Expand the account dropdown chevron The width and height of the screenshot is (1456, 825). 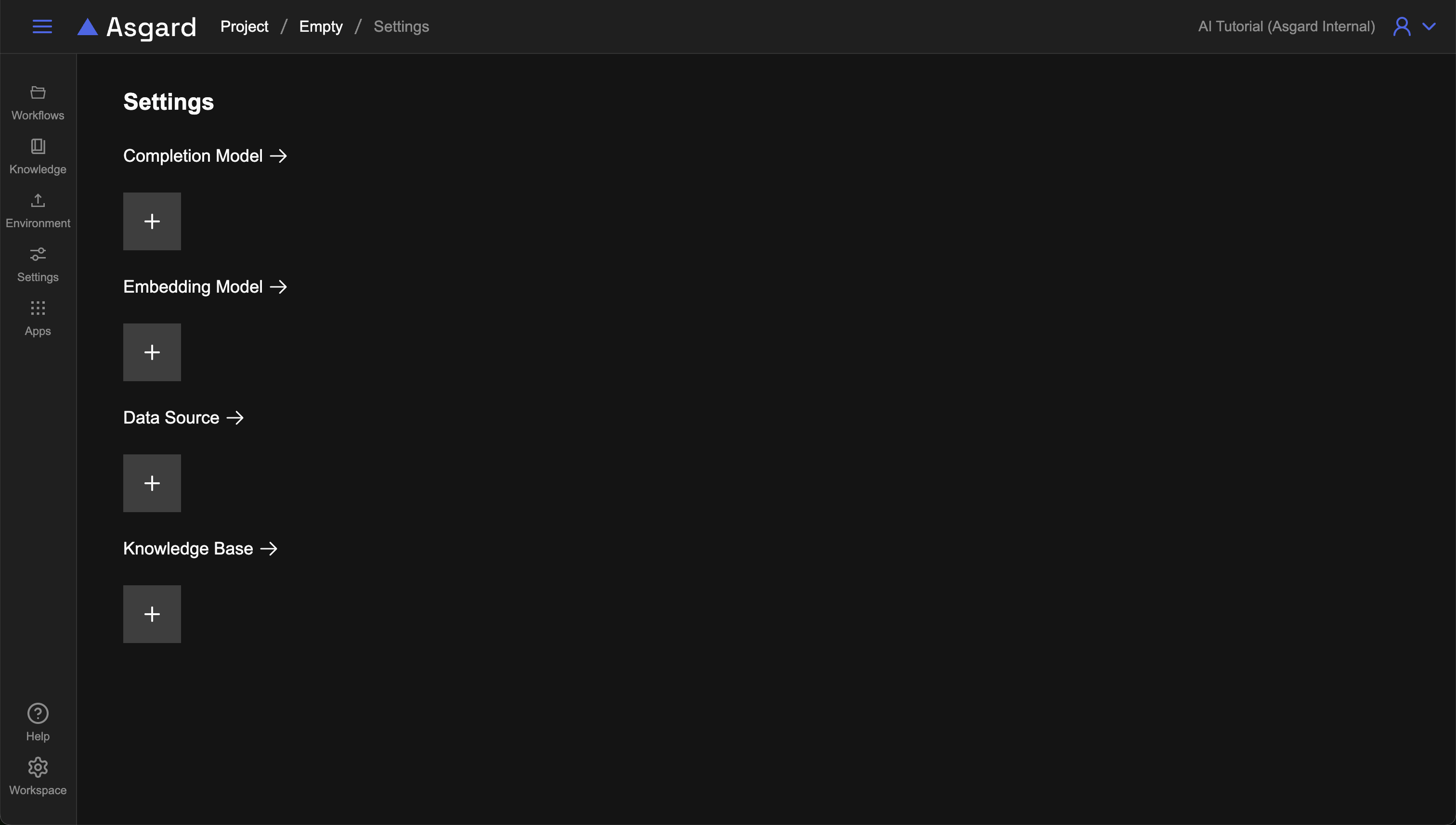pyautogui.click(x=1429, y=26)
